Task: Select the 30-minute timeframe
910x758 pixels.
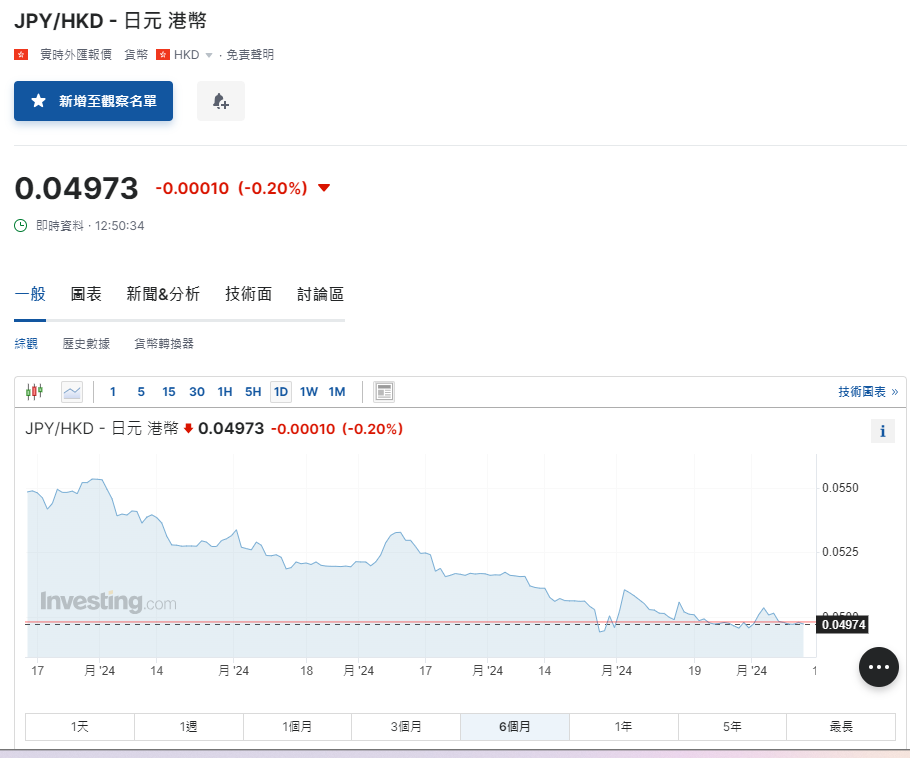Action: [x=196, y=392]
